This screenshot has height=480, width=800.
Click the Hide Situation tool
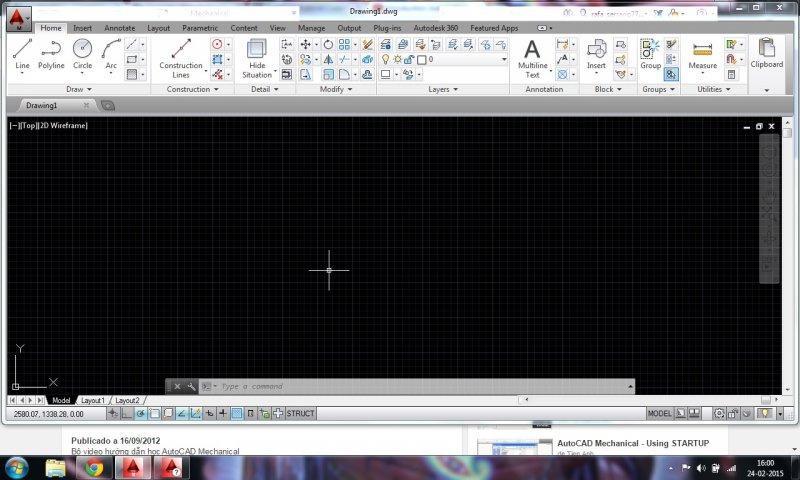pyautogui.click(x=257, y=56)
